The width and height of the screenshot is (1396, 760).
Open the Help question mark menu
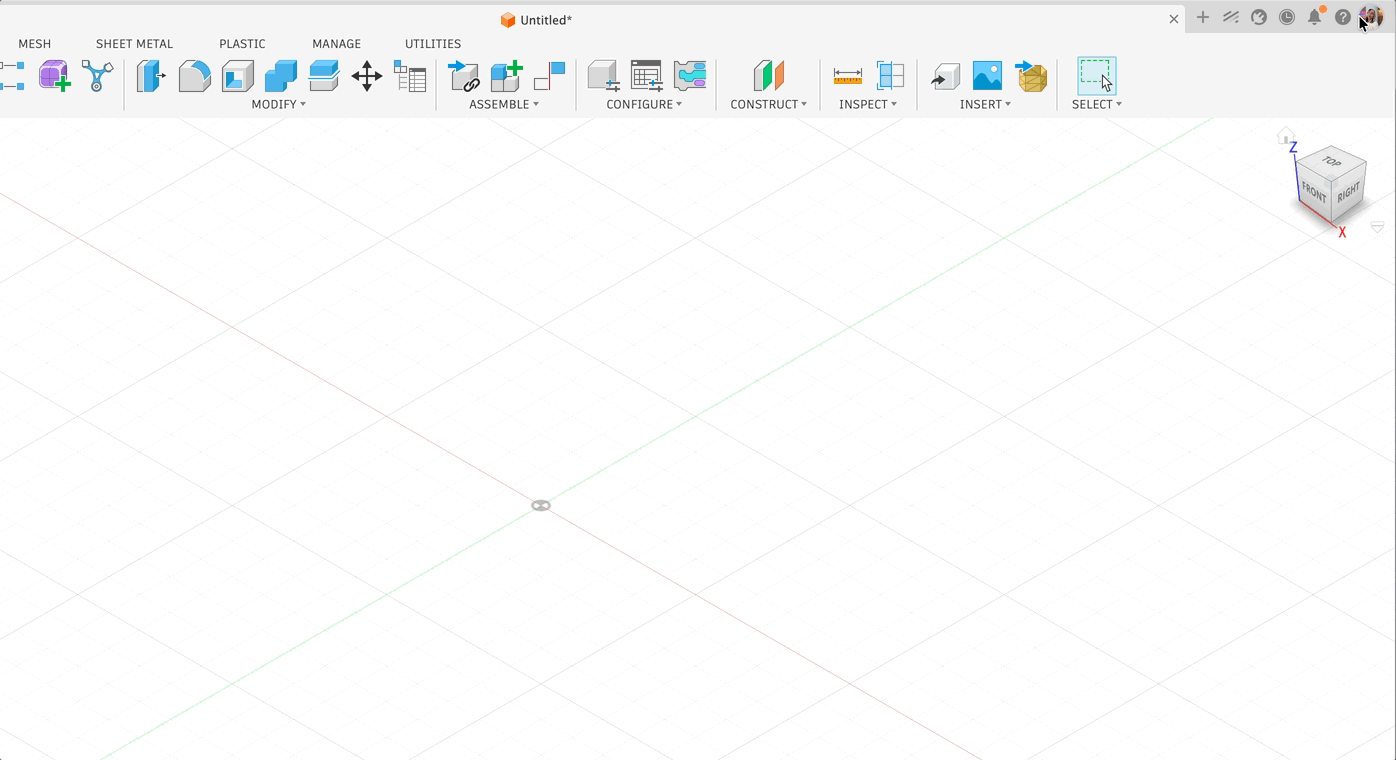(x=1343, y=17)
